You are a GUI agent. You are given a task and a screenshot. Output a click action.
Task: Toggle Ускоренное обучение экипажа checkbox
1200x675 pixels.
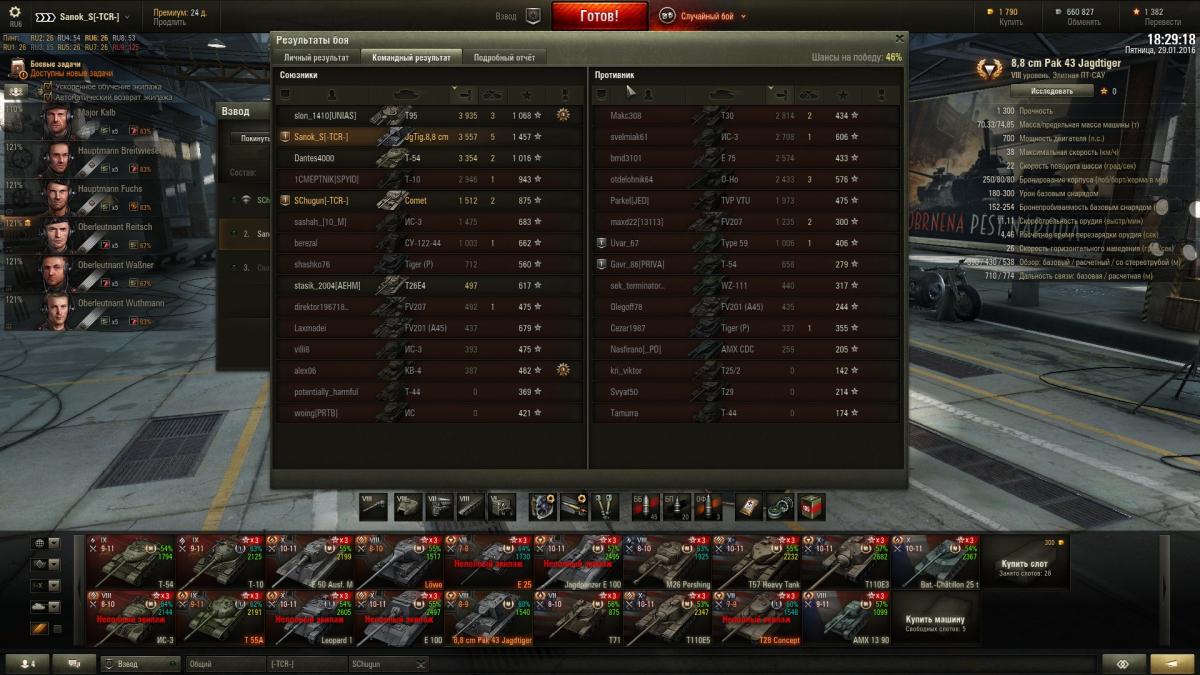pos(47,87)
